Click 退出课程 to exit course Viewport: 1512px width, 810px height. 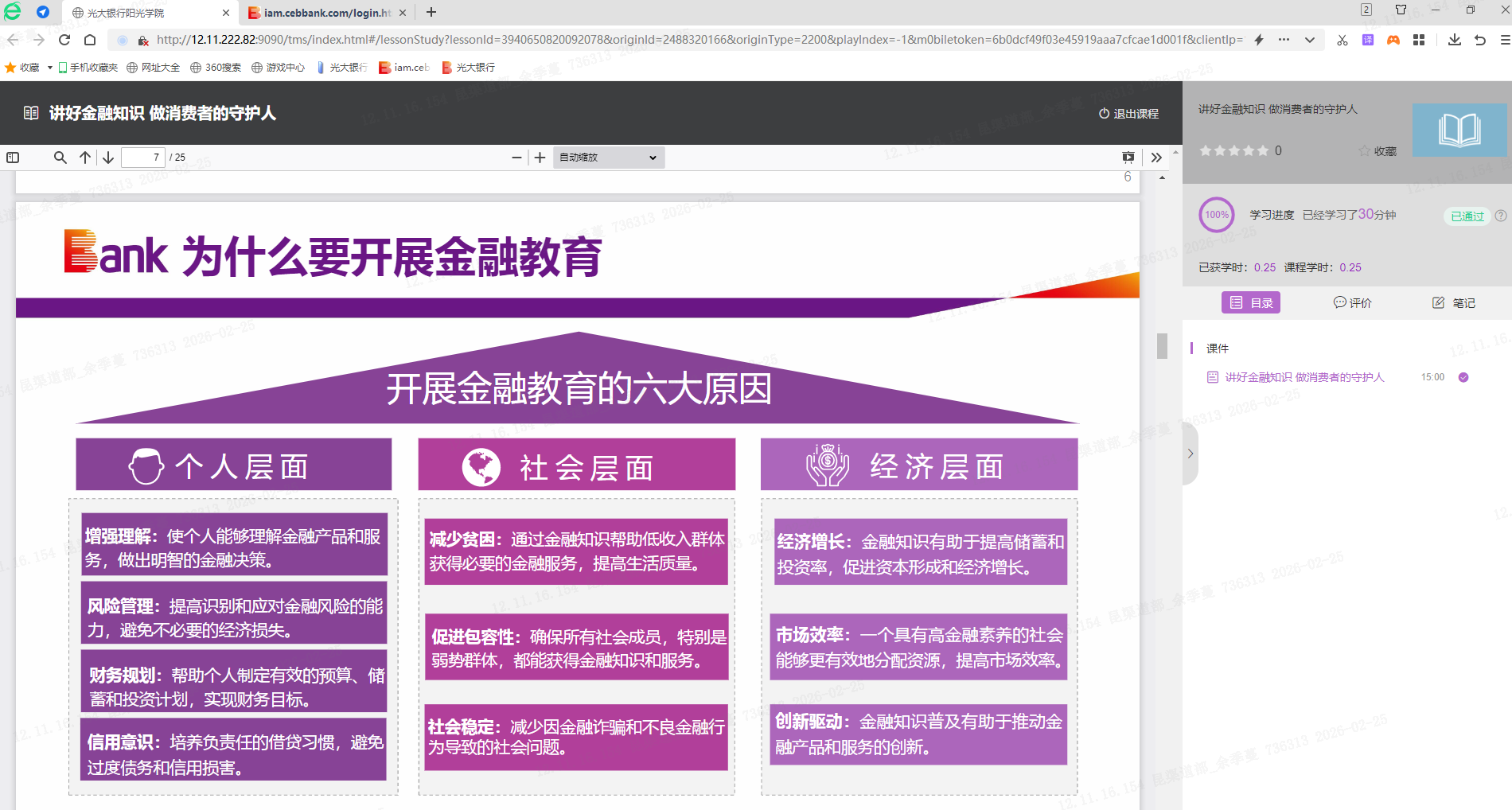tap(1128, 114)
